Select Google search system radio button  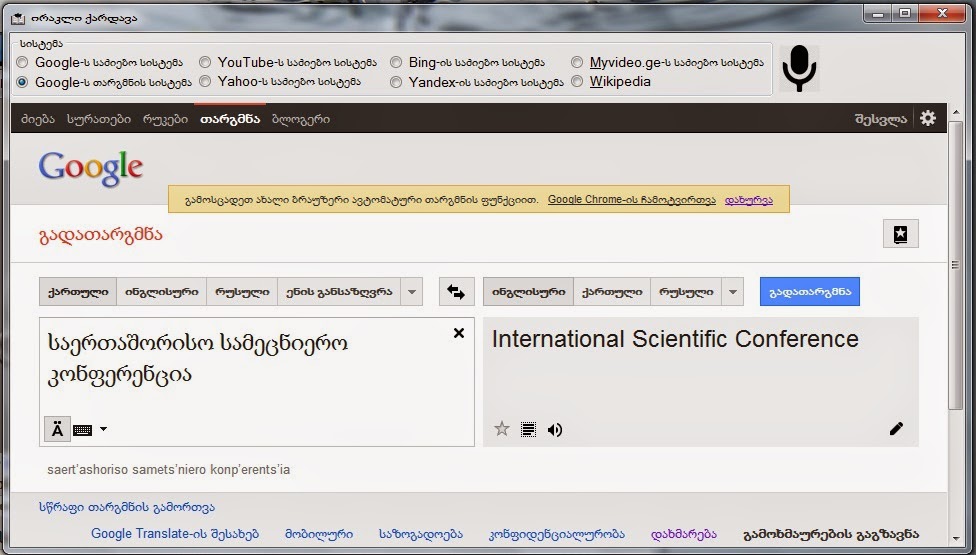click(22, 62)
